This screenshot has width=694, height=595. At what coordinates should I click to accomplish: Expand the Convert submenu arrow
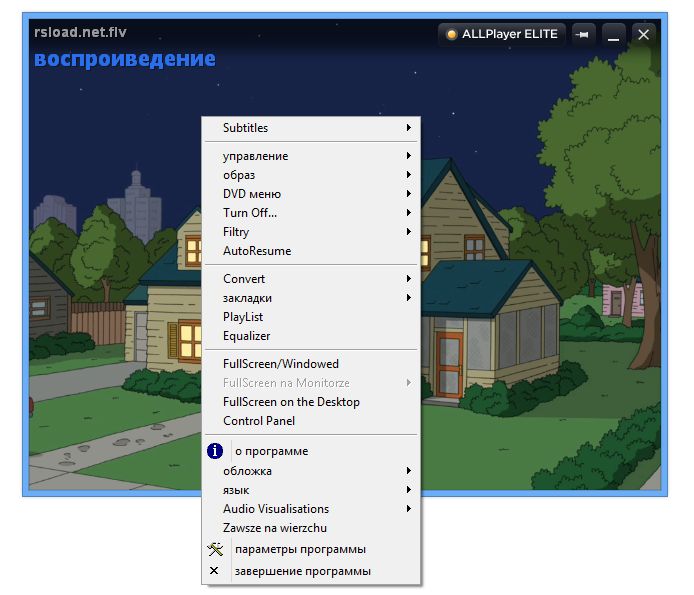coord(409,278)
